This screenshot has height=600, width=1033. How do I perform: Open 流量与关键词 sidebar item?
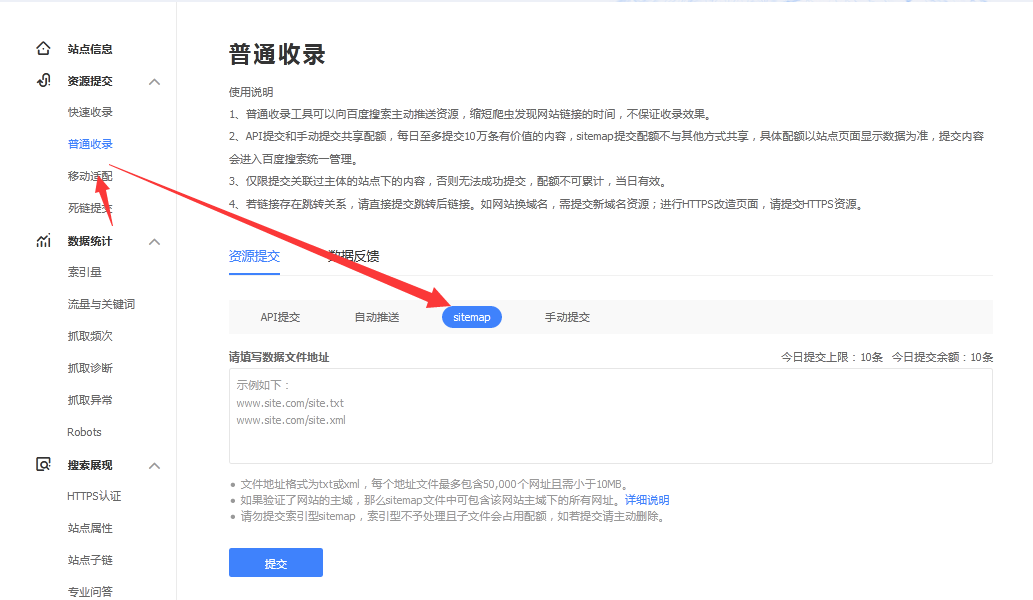pos(101,304)
